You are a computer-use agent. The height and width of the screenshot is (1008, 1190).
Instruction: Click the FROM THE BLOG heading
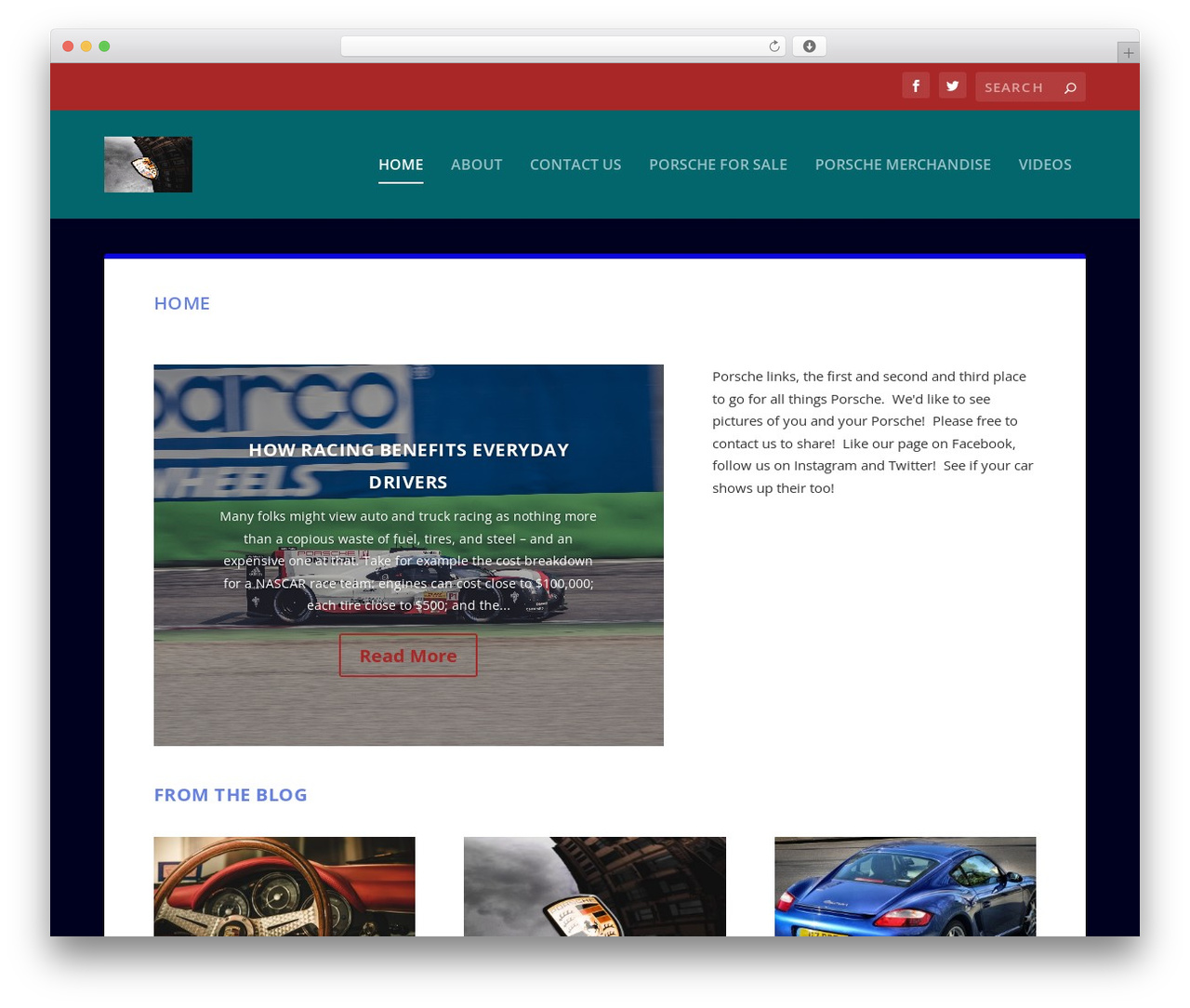pyautogui.click(x=231, y=795)
